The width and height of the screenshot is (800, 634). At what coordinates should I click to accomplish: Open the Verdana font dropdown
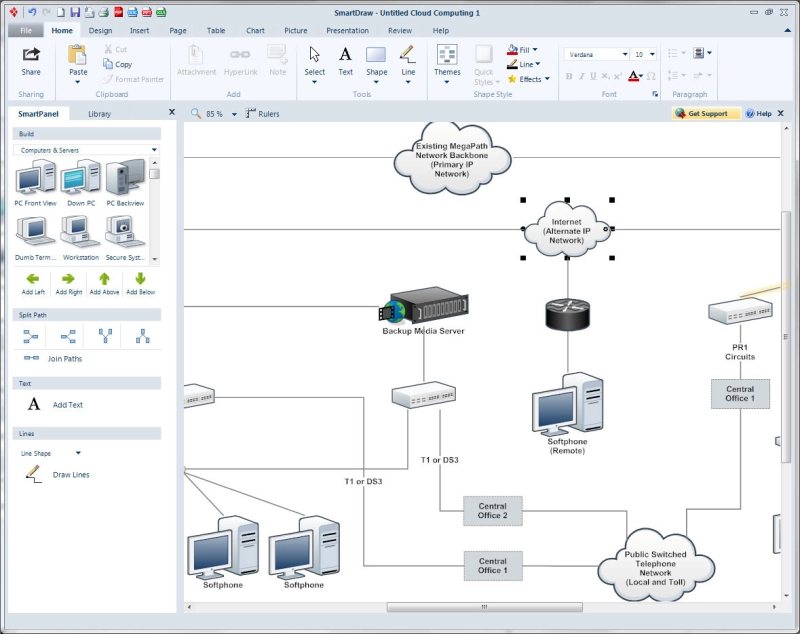point(624,54)
